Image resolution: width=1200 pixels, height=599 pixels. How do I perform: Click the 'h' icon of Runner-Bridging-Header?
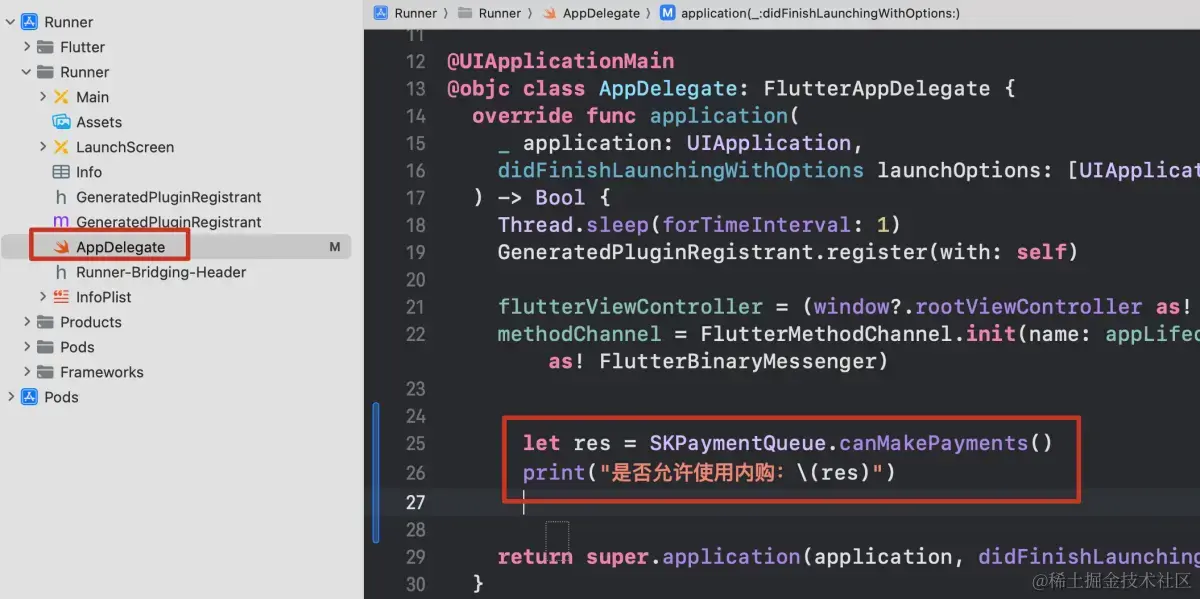tap(61, 272)
